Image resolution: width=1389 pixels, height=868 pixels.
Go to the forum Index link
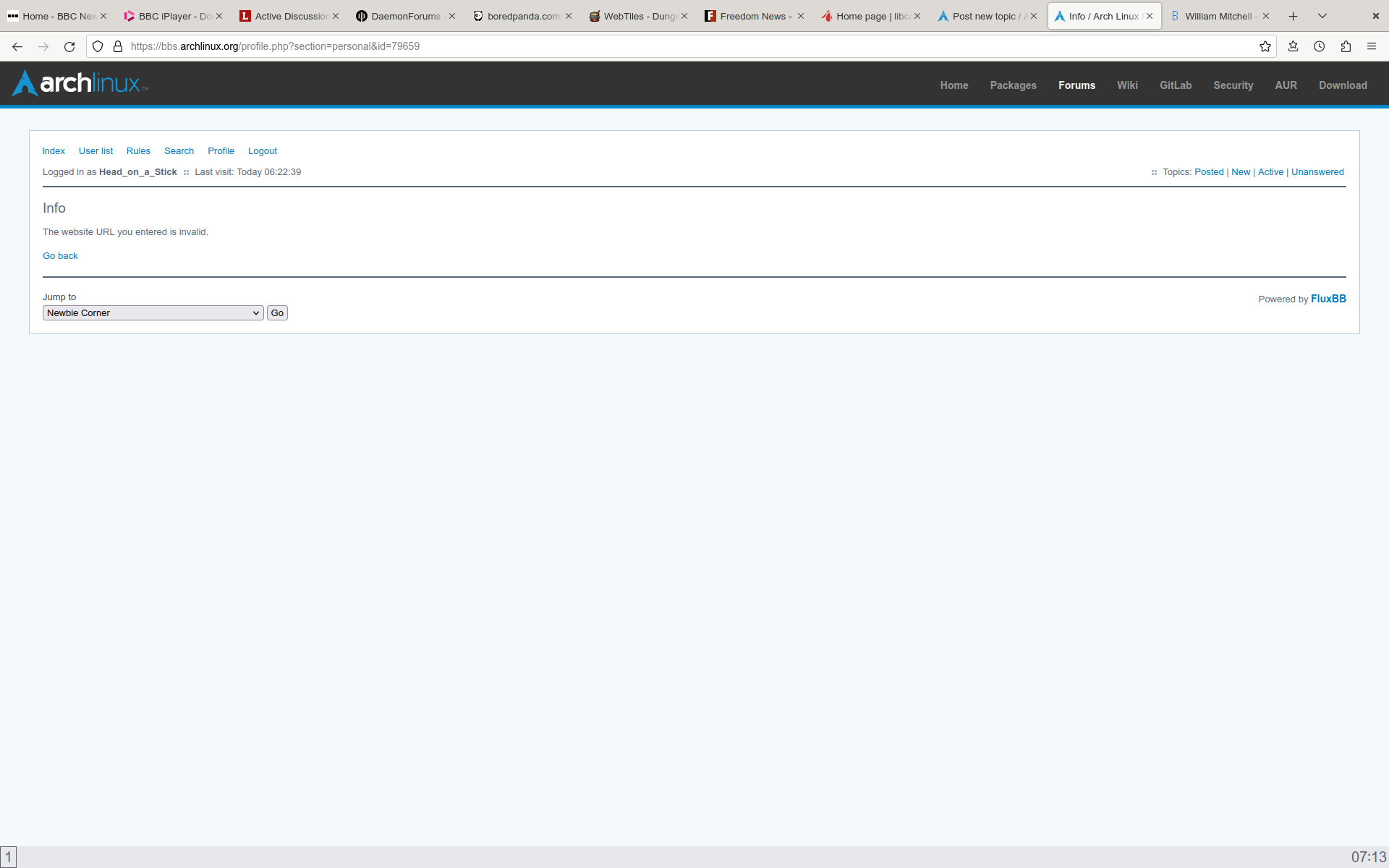point(54,151)
